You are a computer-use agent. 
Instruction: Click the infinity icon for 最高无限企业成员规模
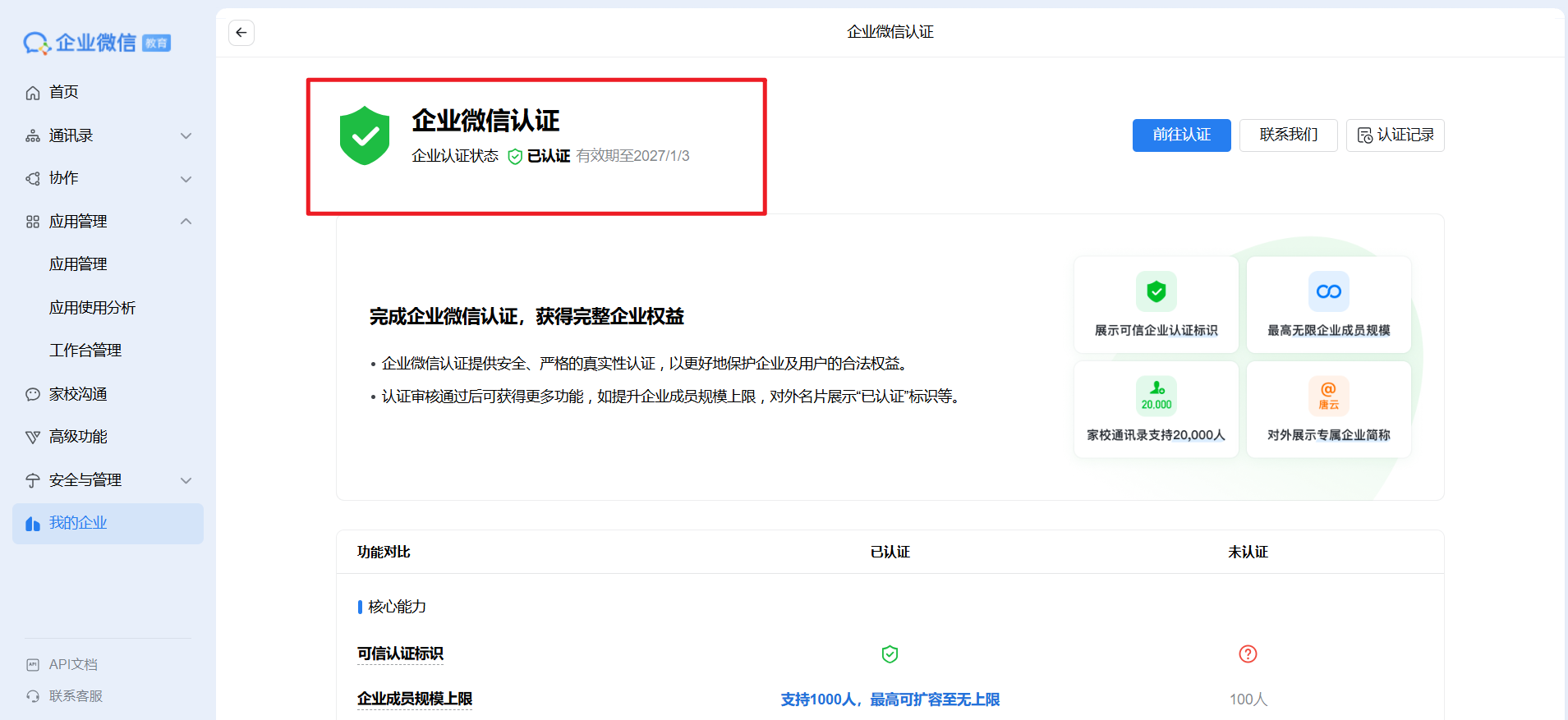[1329, 291]
